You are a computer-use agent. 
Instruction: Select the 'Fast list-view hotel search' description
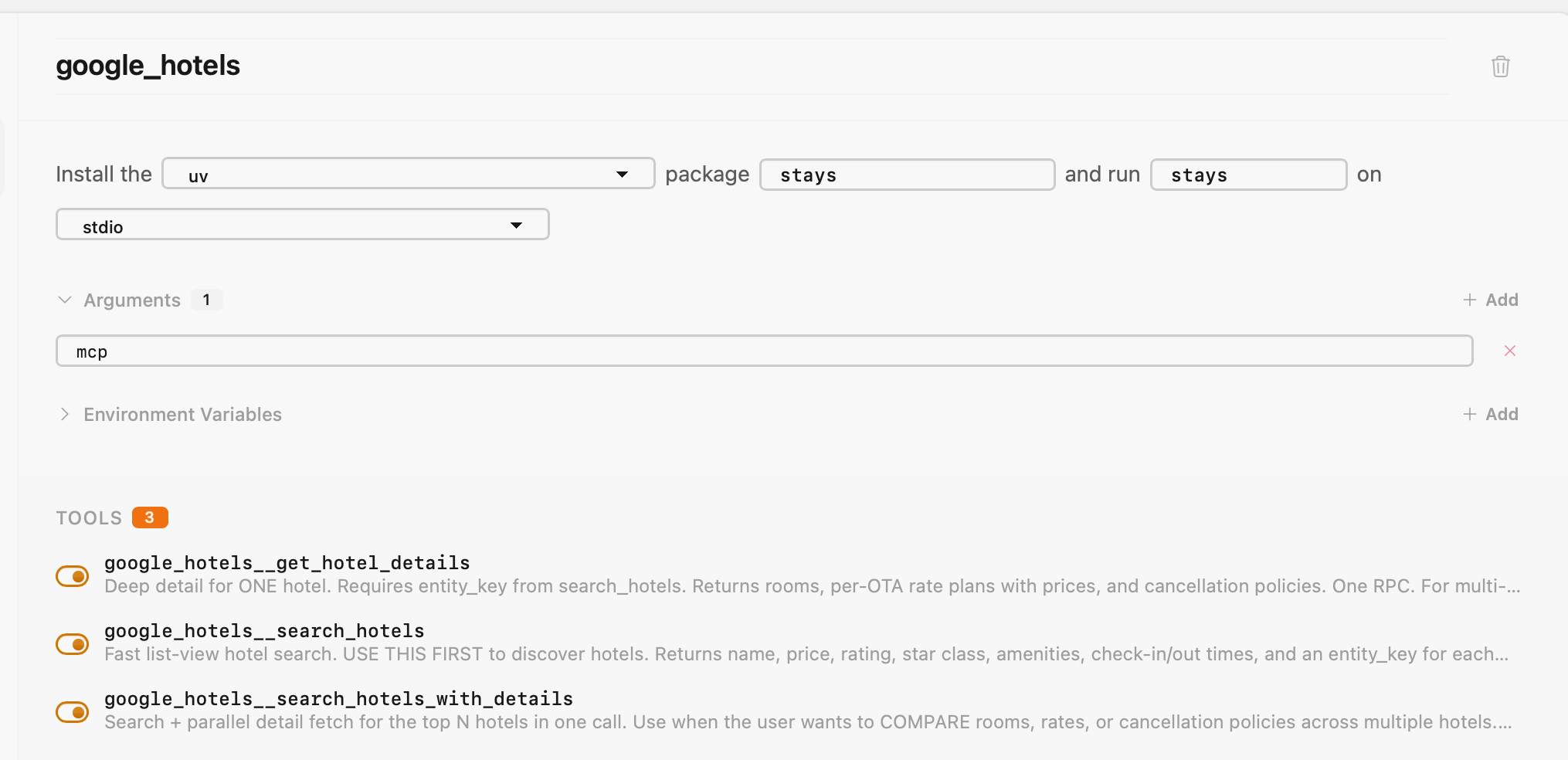(806, 654)
